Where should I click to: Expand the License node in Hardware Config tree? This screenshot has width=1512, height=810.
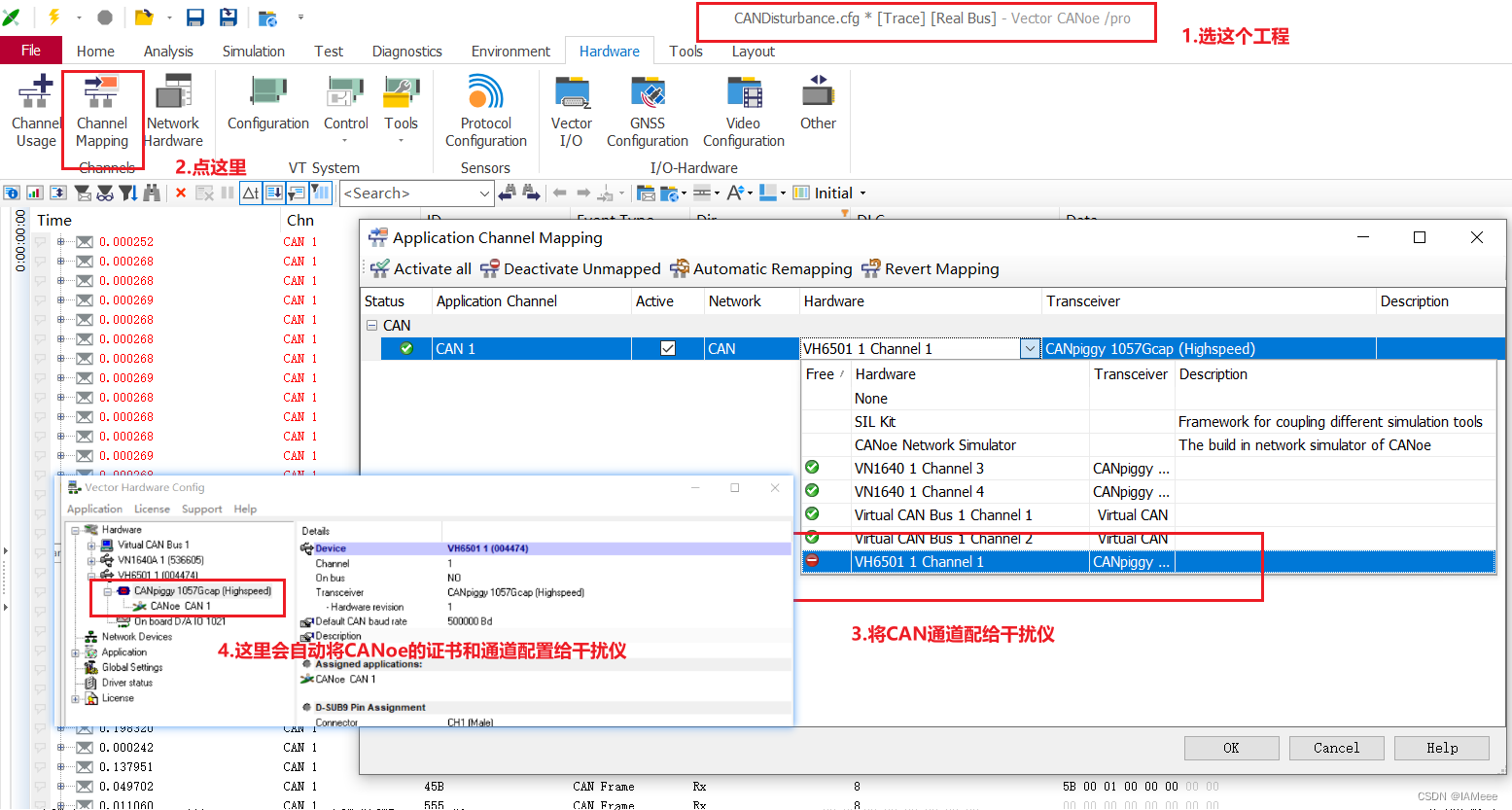[76, 698]
